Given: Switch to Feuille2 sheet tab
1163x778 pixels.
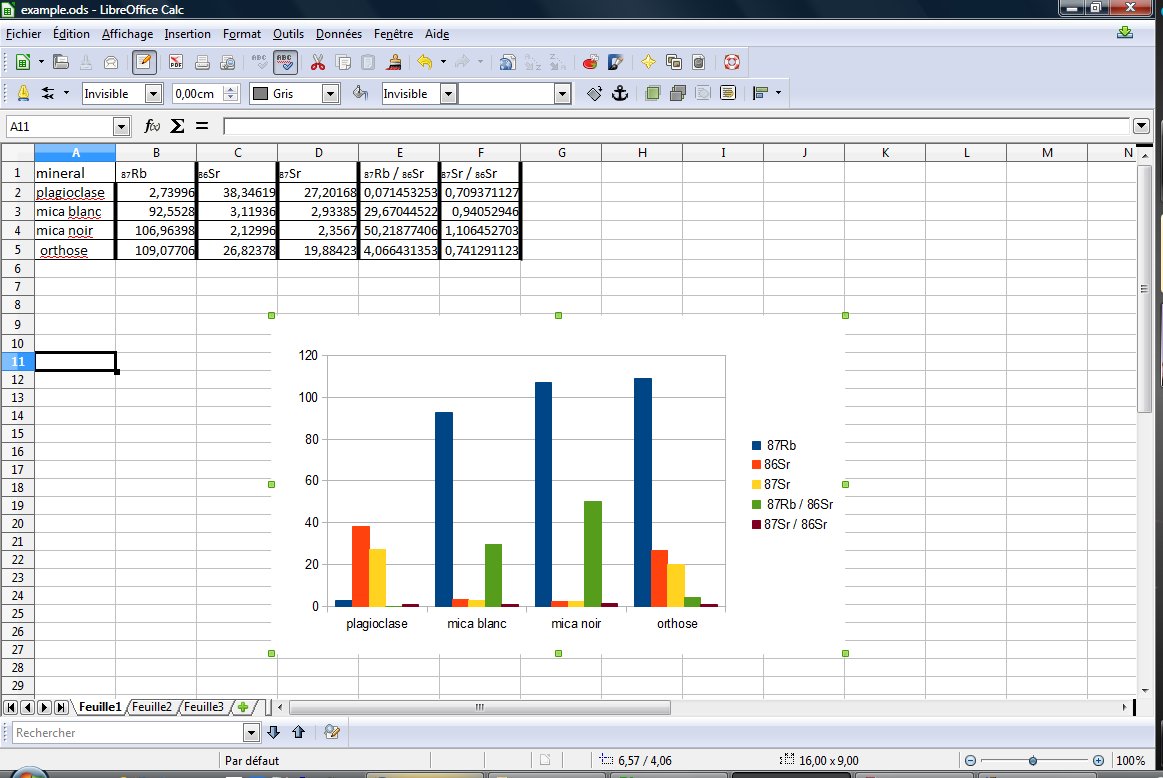Looking at the screenshot, I should (152, 707).
